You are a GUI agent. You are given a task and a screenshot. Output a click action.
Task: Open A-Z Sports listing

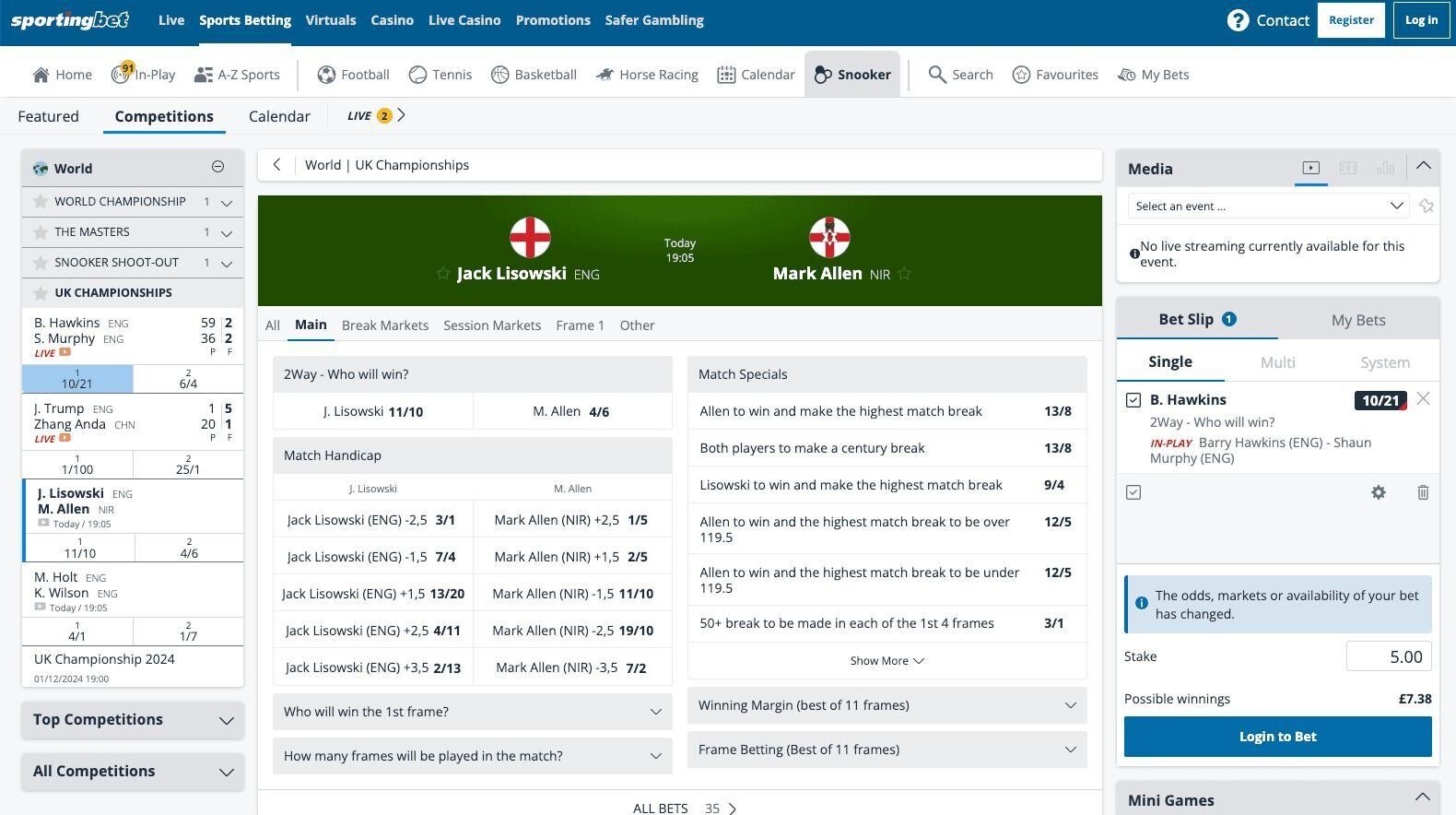click(x=237, y=75)
